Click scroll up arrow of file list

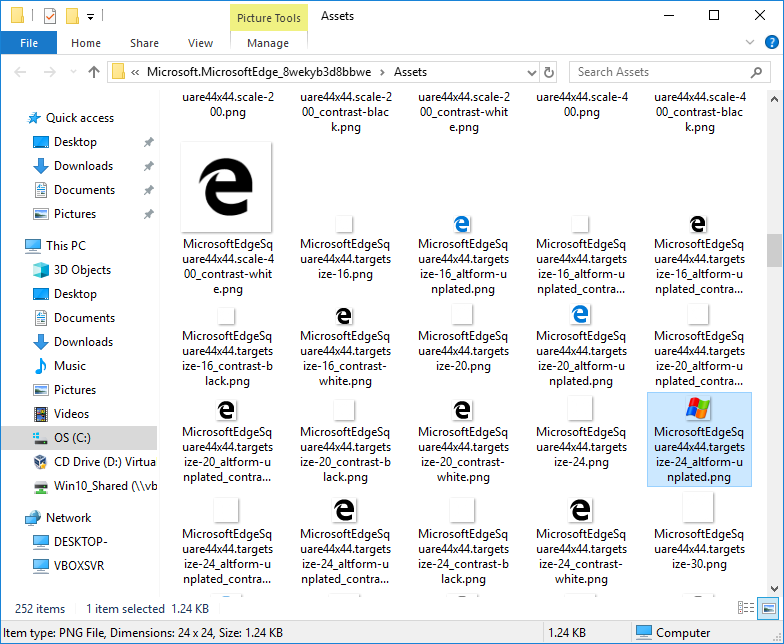774,99
